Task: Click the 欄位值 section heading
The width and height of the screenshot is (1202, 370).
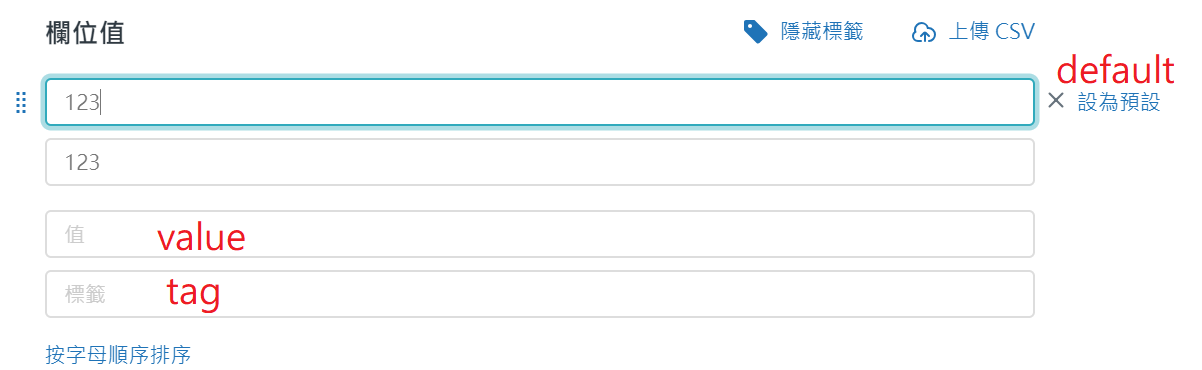Action: click(85, 32)
